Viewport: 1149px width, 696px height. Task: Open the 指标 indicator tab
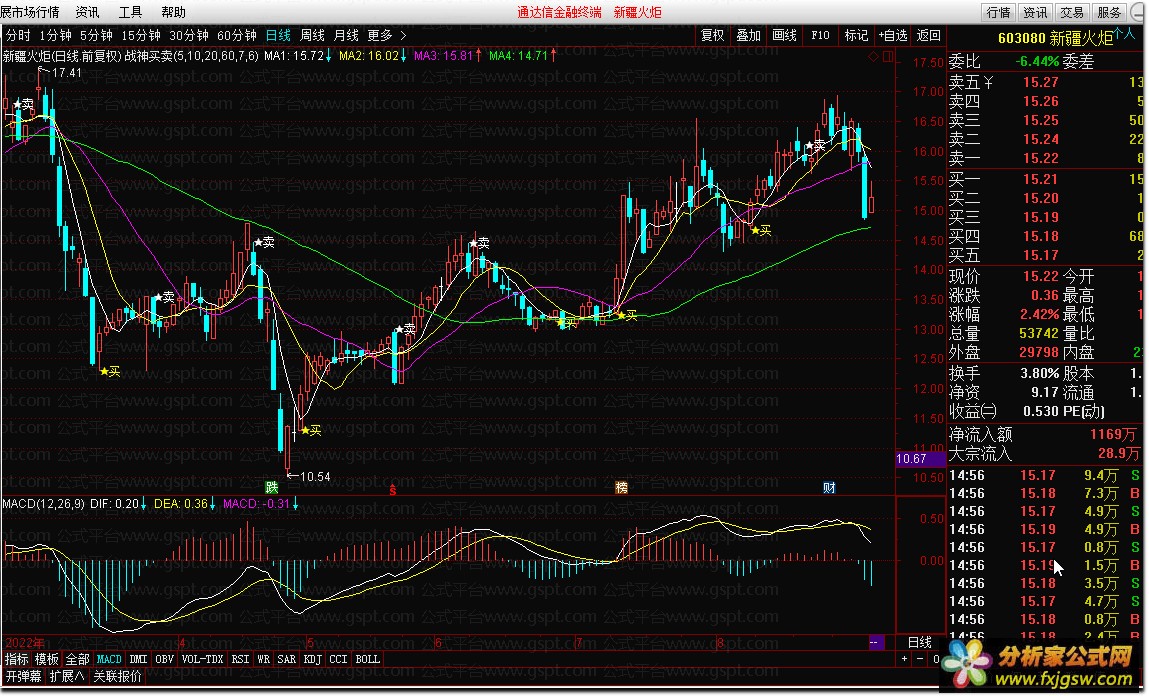click(17, 659)
